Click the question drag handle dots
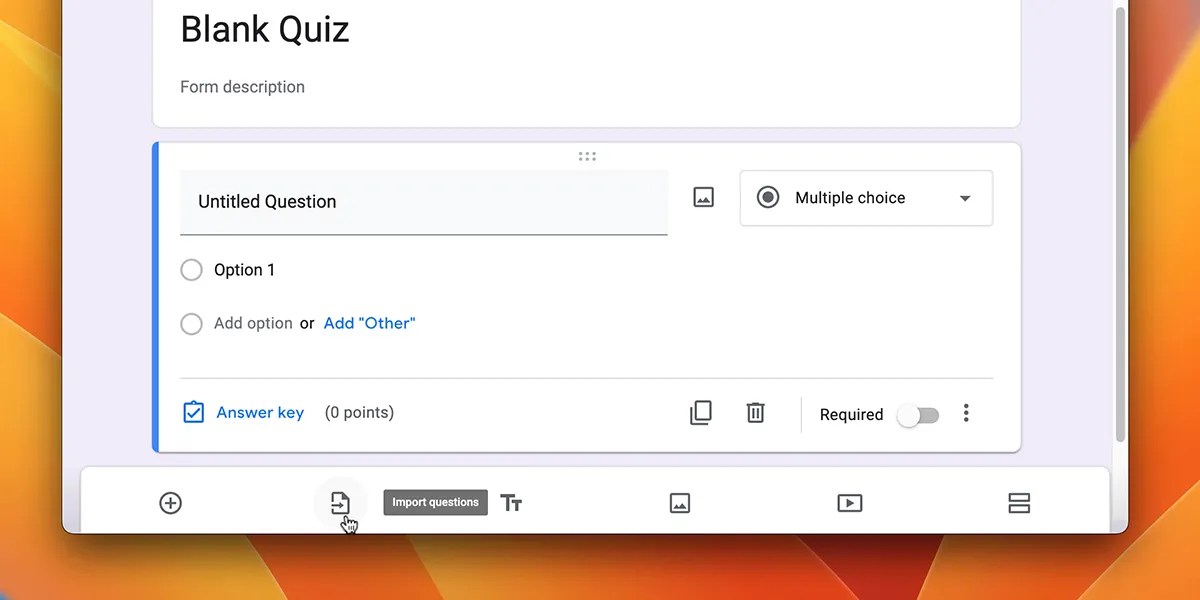This screenshot has height=600, width=1200. pyautogui.click(x=587, y=156)
